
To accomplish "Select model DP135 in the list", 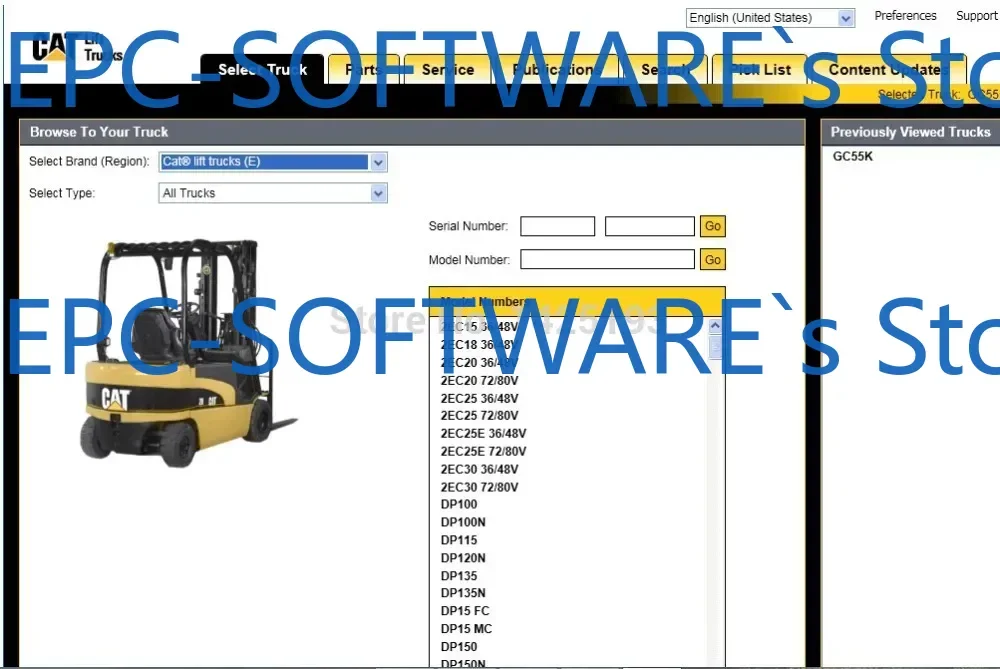I will (459, 576).
